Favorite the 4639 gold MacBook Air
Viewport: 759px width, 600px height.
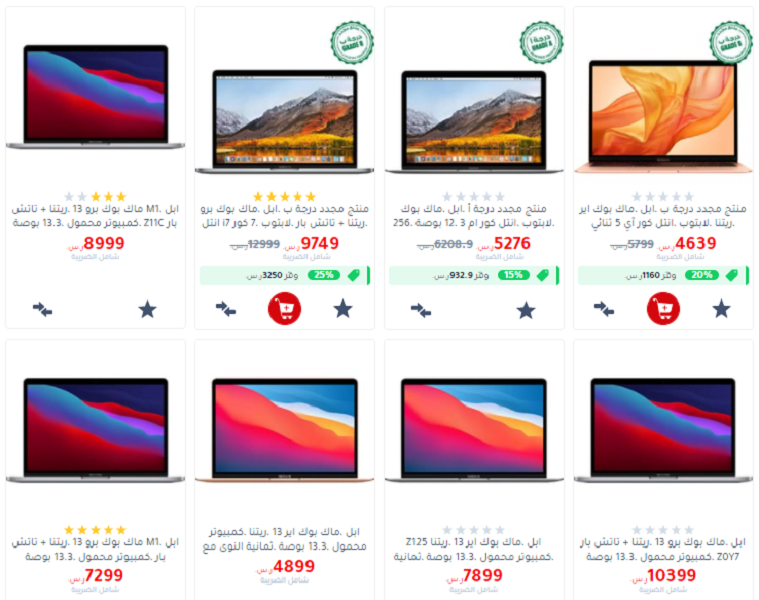[721, 309]
